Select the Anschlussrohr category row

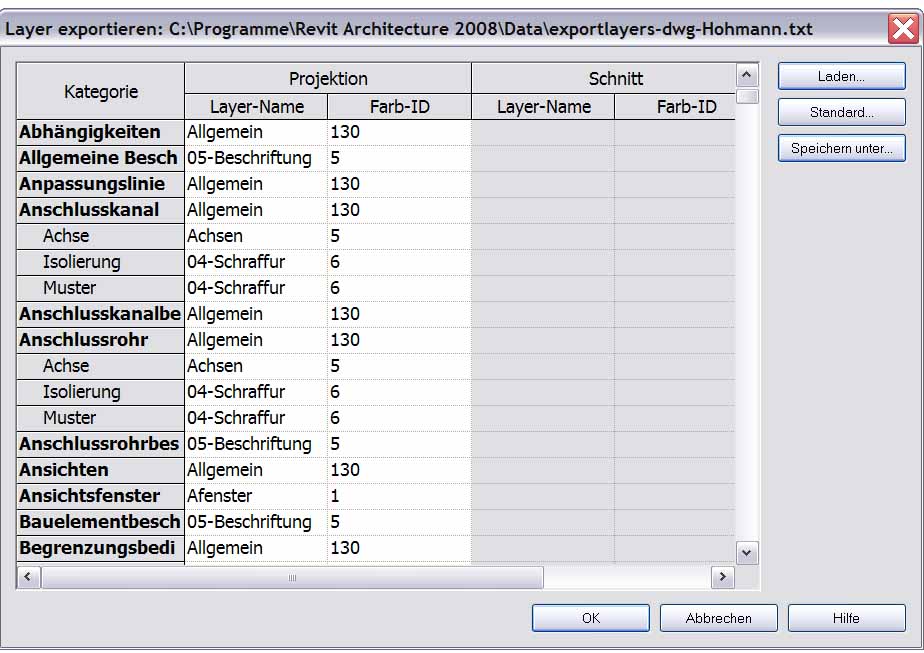[101, 340]
